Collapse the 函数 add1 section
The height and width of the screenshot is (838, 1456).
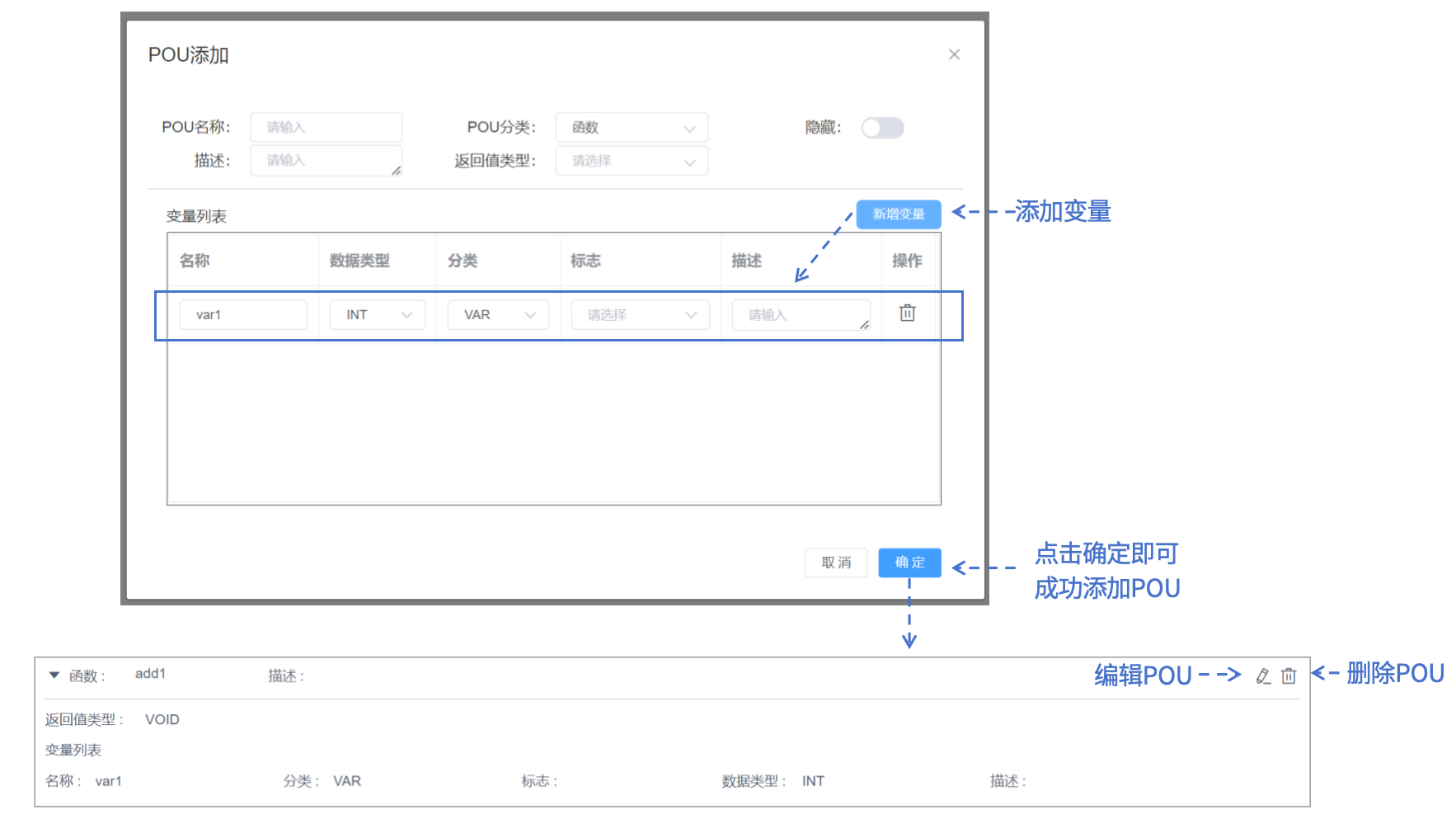[54, 676]
